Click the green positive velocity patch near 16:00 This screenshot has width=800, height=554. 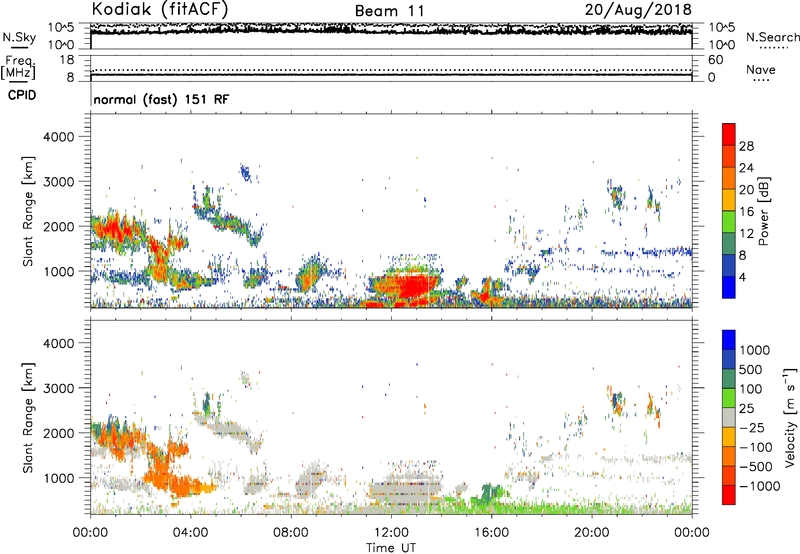489,495
